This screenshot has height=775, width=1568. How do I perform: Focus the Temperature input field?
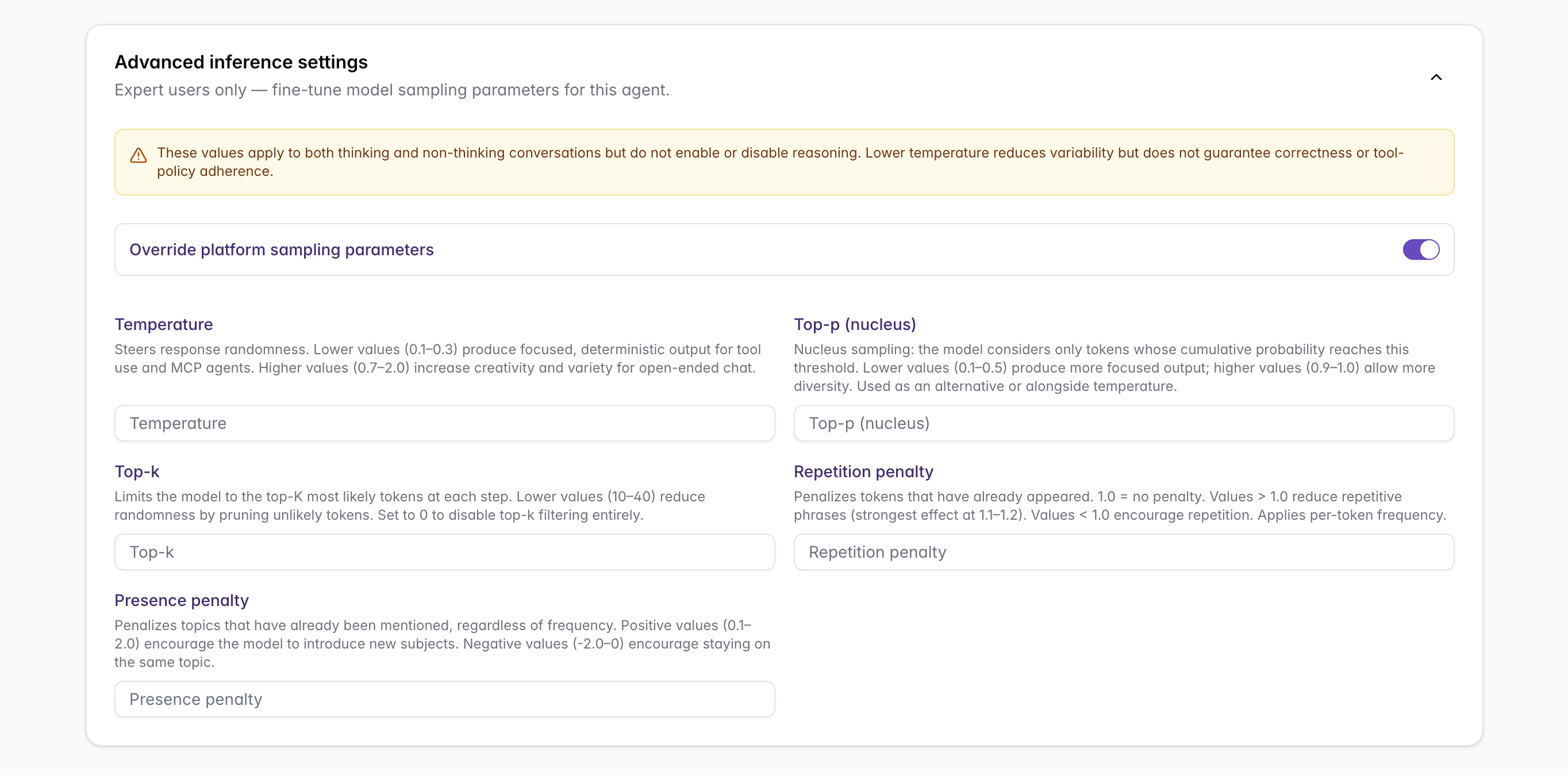pyautogui.click(x=444, y=423)
